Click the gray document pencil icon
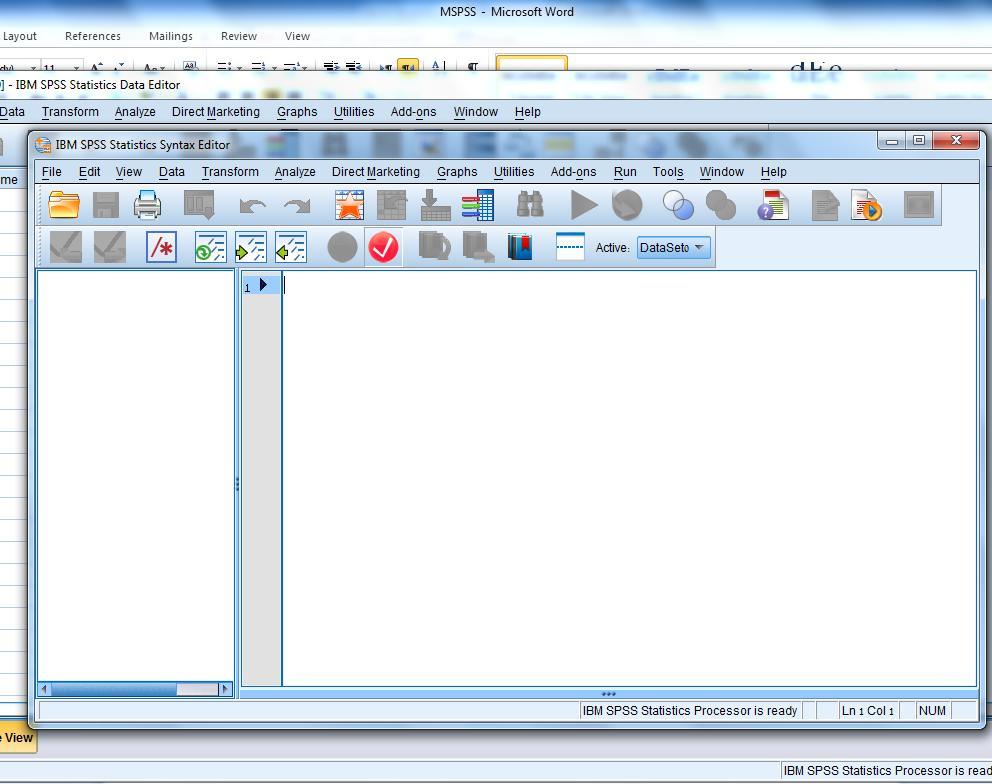 pyautogui.click(x=825, y=206)
